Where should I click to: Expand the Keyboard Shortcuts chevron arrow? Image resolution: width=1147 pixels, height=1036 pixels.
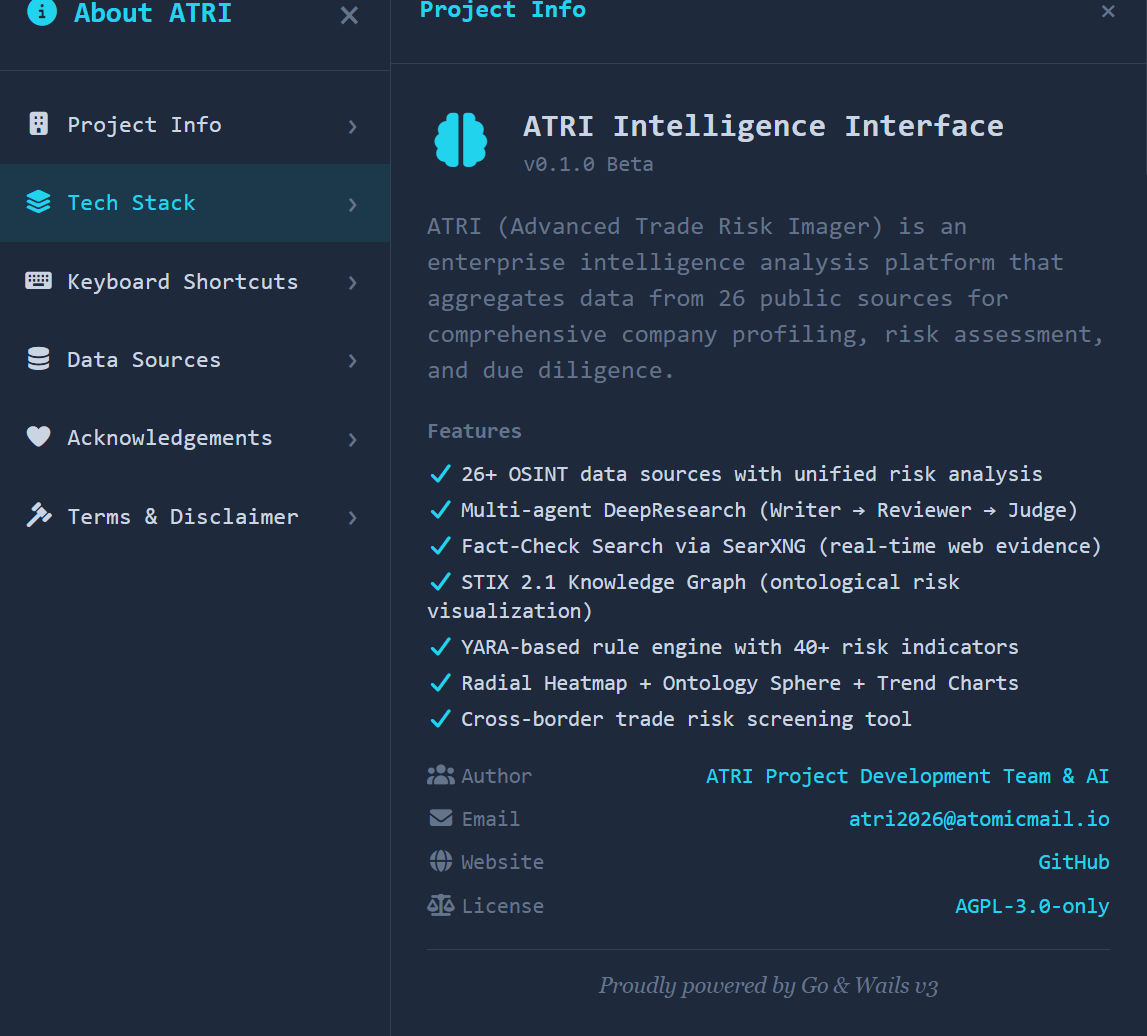tap(353, 282)
